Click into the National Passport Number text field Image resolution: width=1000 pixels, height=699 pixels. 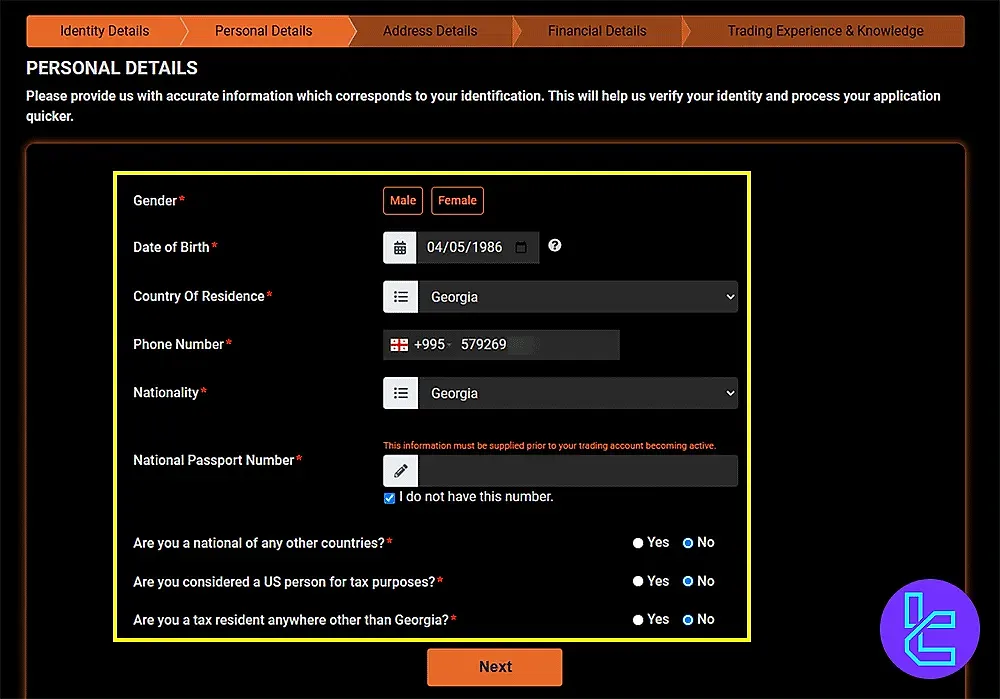pyautogui.click(x=577, y=471)
